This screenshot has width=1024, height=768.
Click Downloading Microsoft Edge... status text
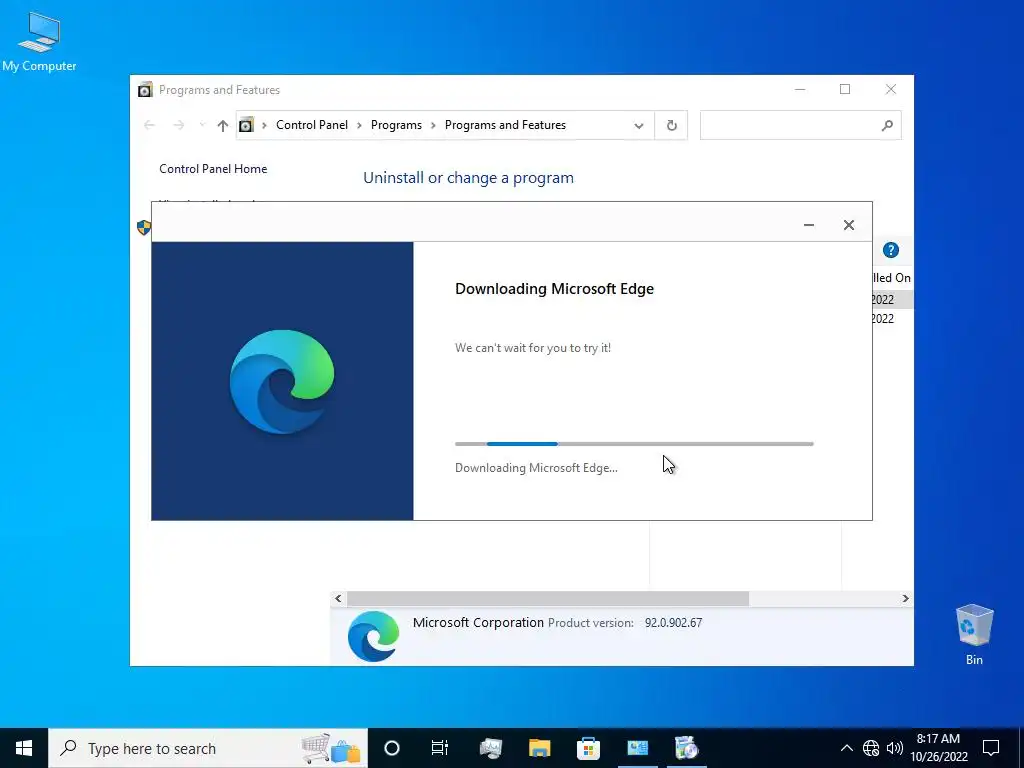click(536, 468)
